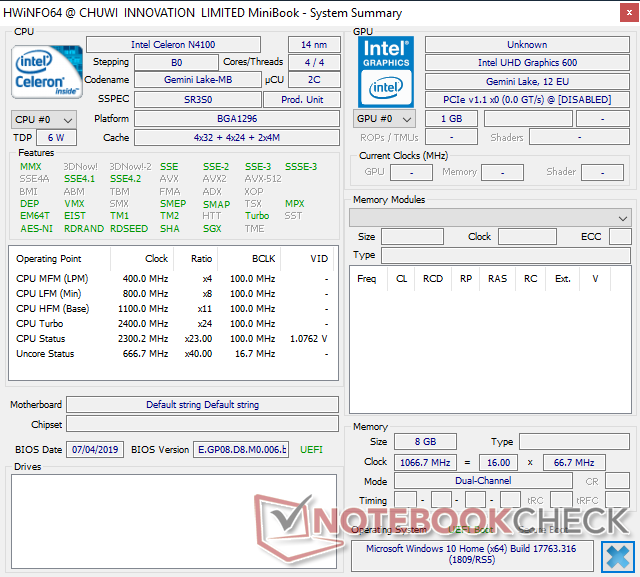Viewport: 640px width, 577px height.
Task: Click the memory module Type field
Action: (506, 255)
